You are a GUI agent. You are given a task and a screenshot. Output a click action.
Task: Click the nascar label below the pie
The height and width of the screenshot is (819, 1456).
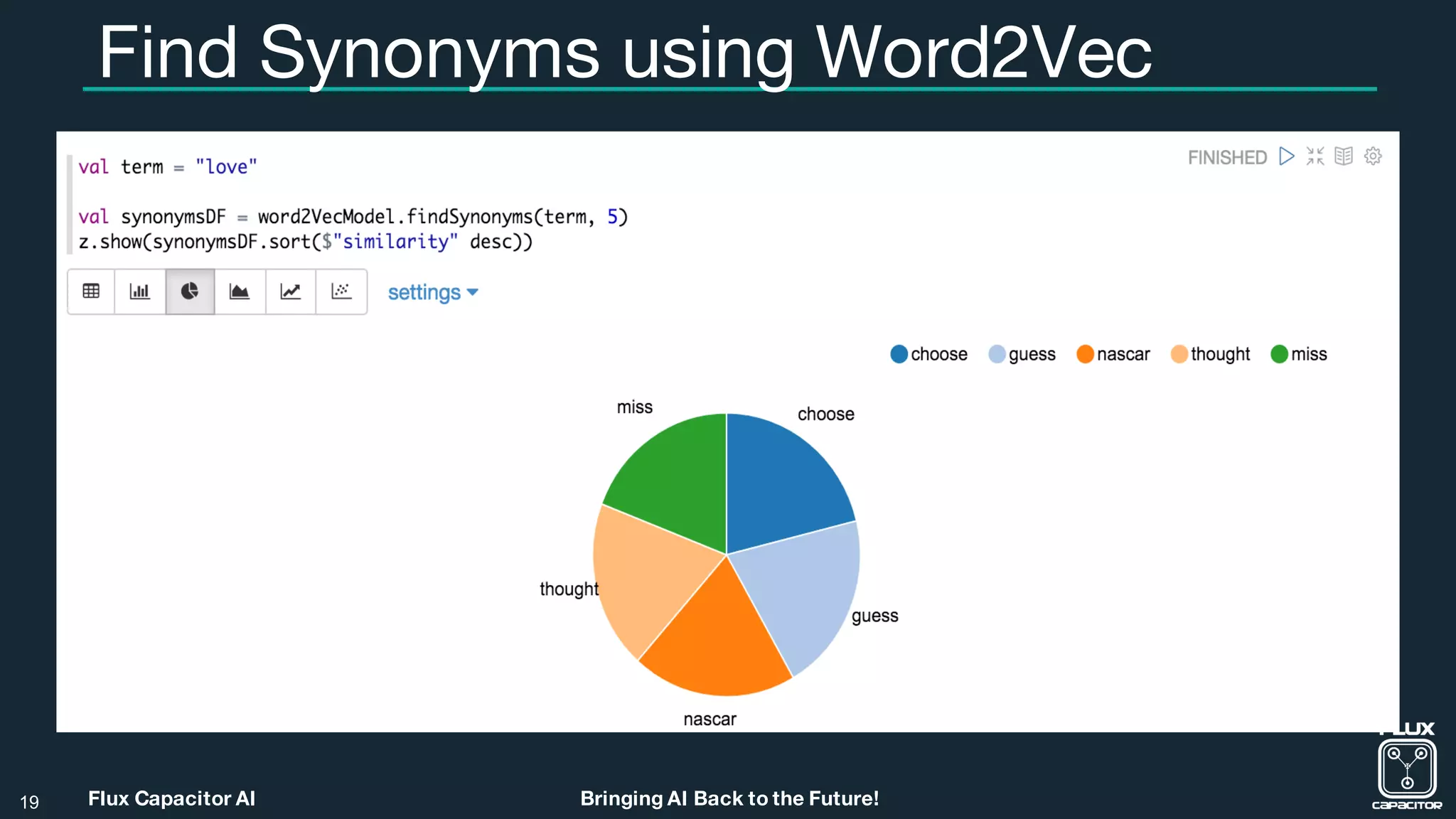(x=710, y=719)
